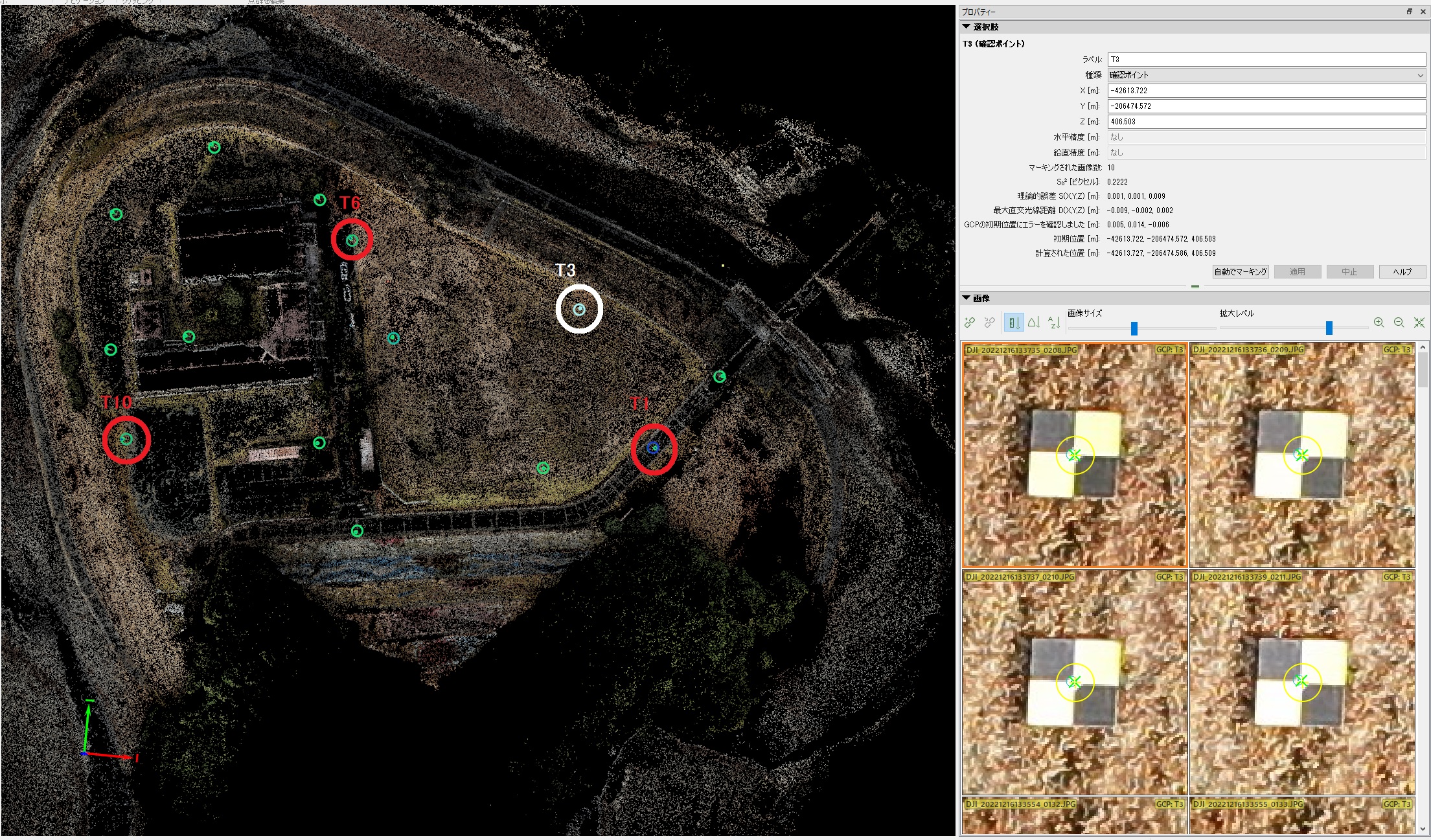Click the connect-link icon in the image toolbar
The width and height of the screenshot is (1431, 840).
coord(970,323)
